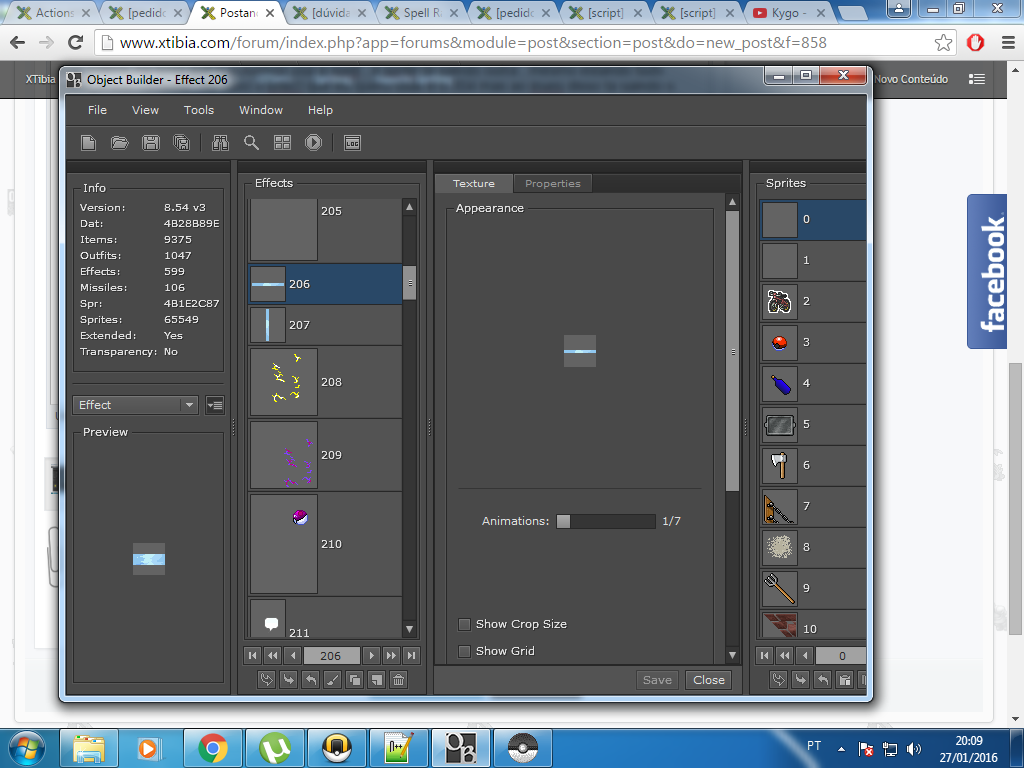Image resolution: width=1024 pixels, height=768 pixels.
Task: Click the export icon under Sprites list
Action: (x=823, y=680)
